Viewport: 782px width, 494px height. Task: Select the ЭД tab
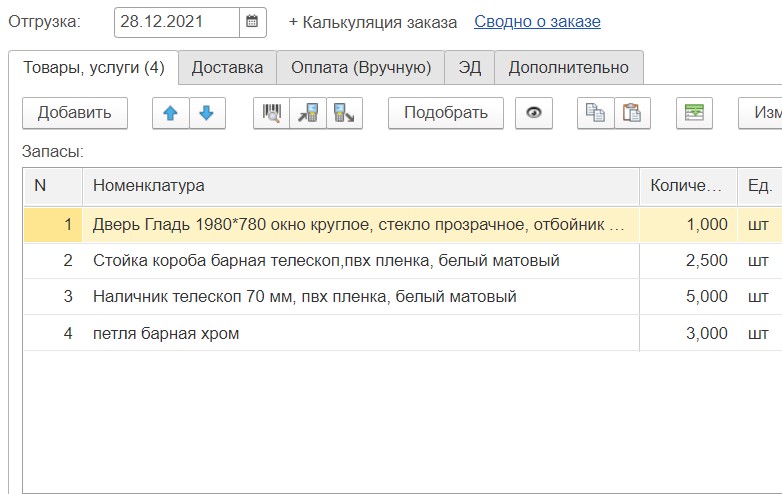coord(469,68)
